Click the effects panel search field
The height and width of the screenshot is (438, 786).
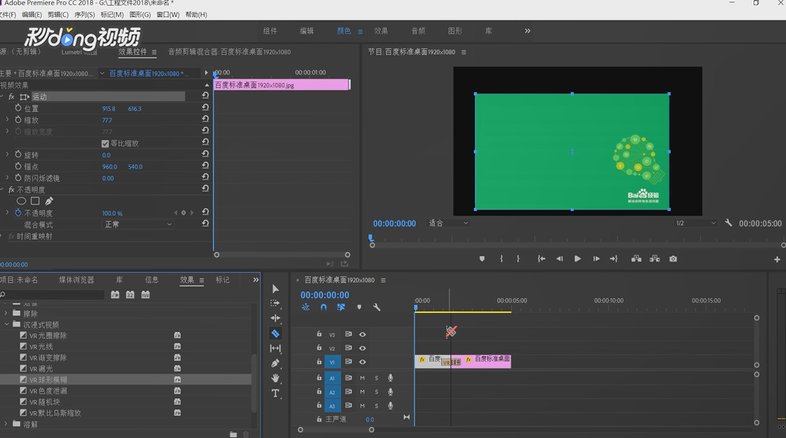point(53,295)
